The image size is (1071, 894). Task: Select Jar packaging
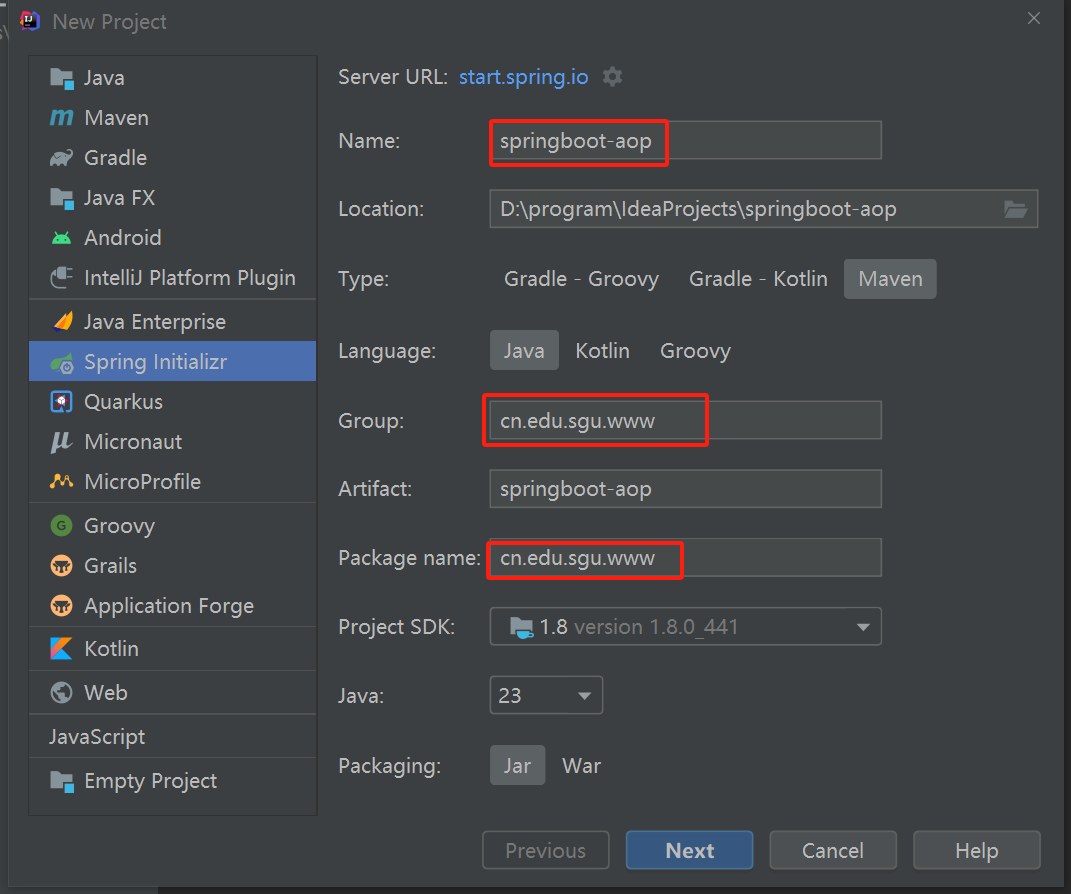click(517, 766)
